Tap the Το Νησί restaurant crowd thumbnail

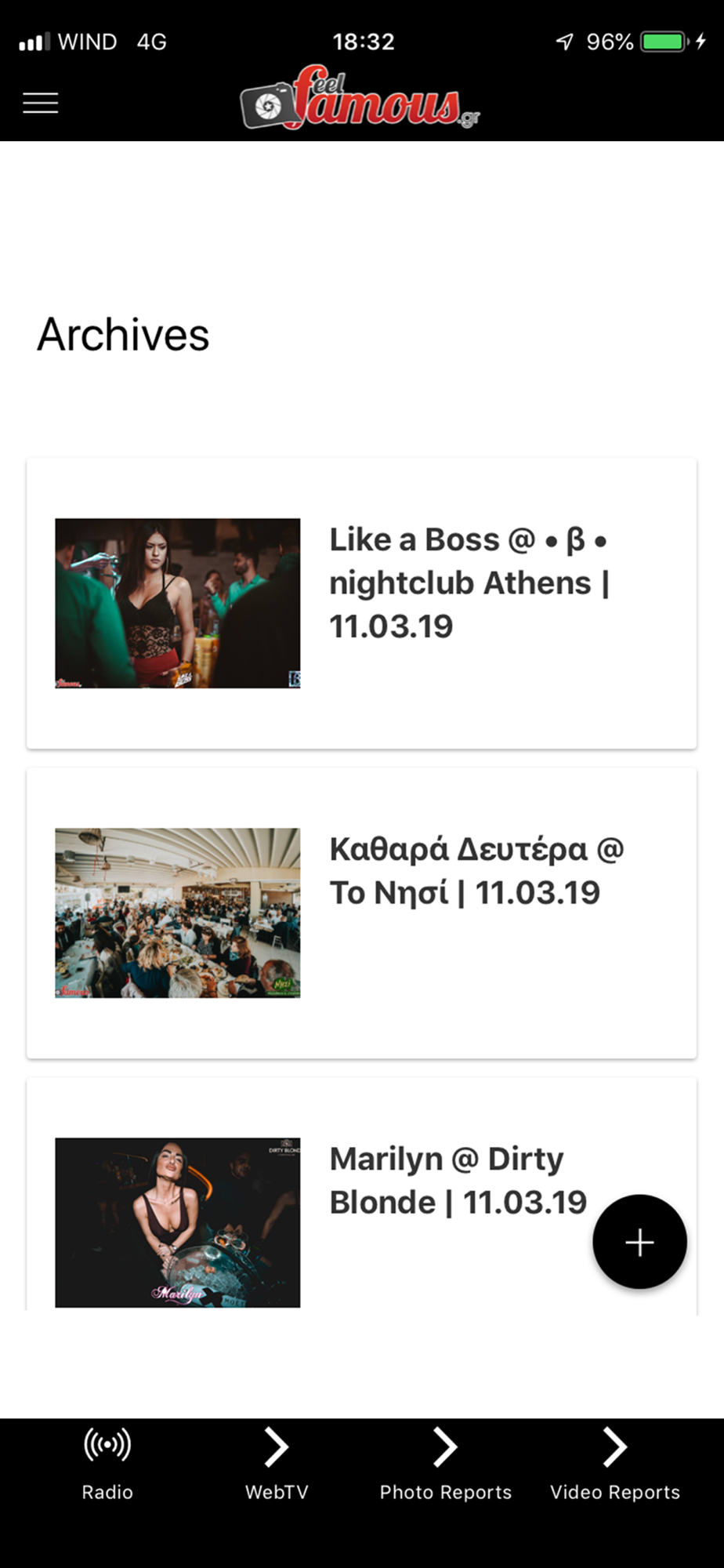[x=178, y=913]
